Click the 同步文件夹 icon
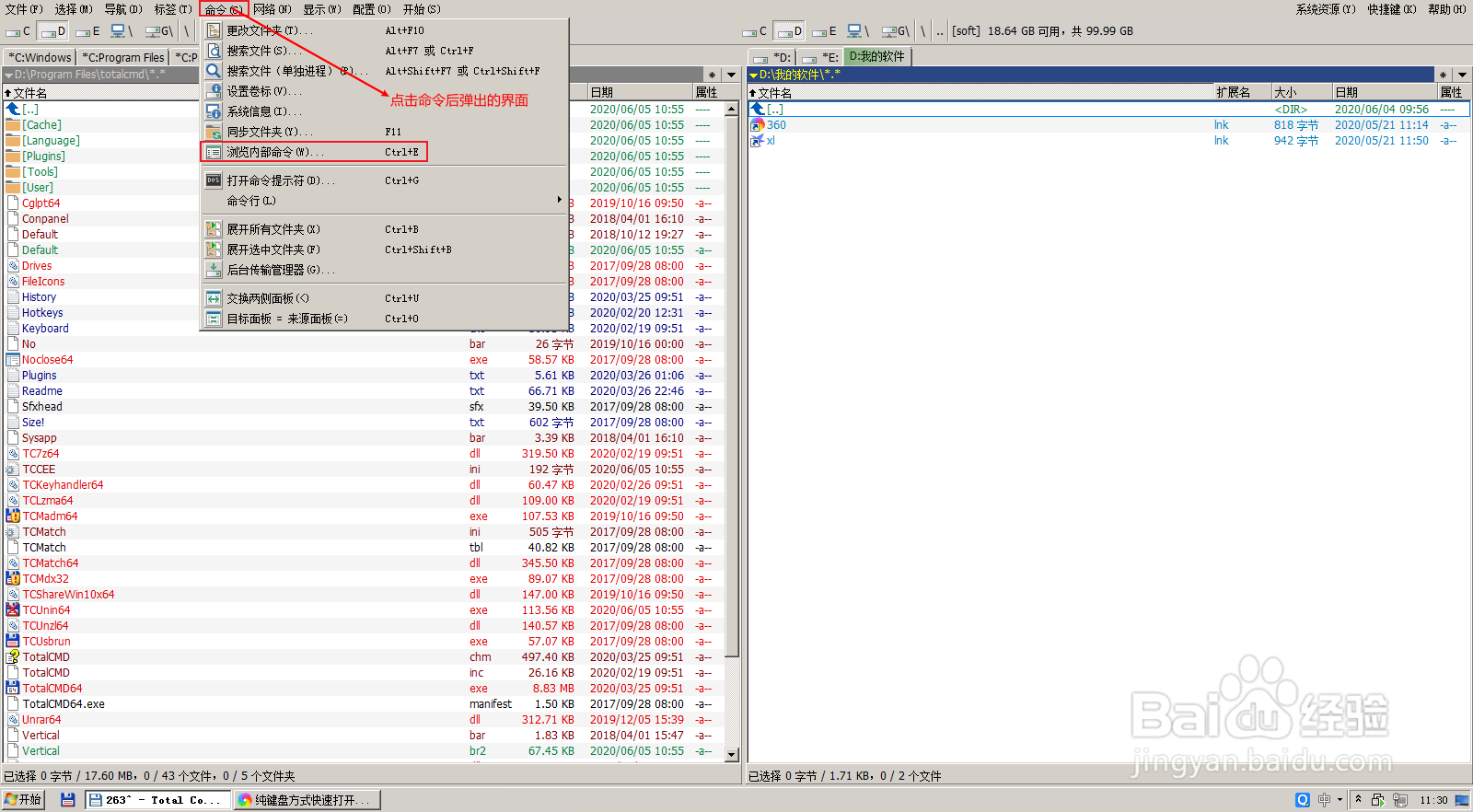1473x812 pixels. 214,132
